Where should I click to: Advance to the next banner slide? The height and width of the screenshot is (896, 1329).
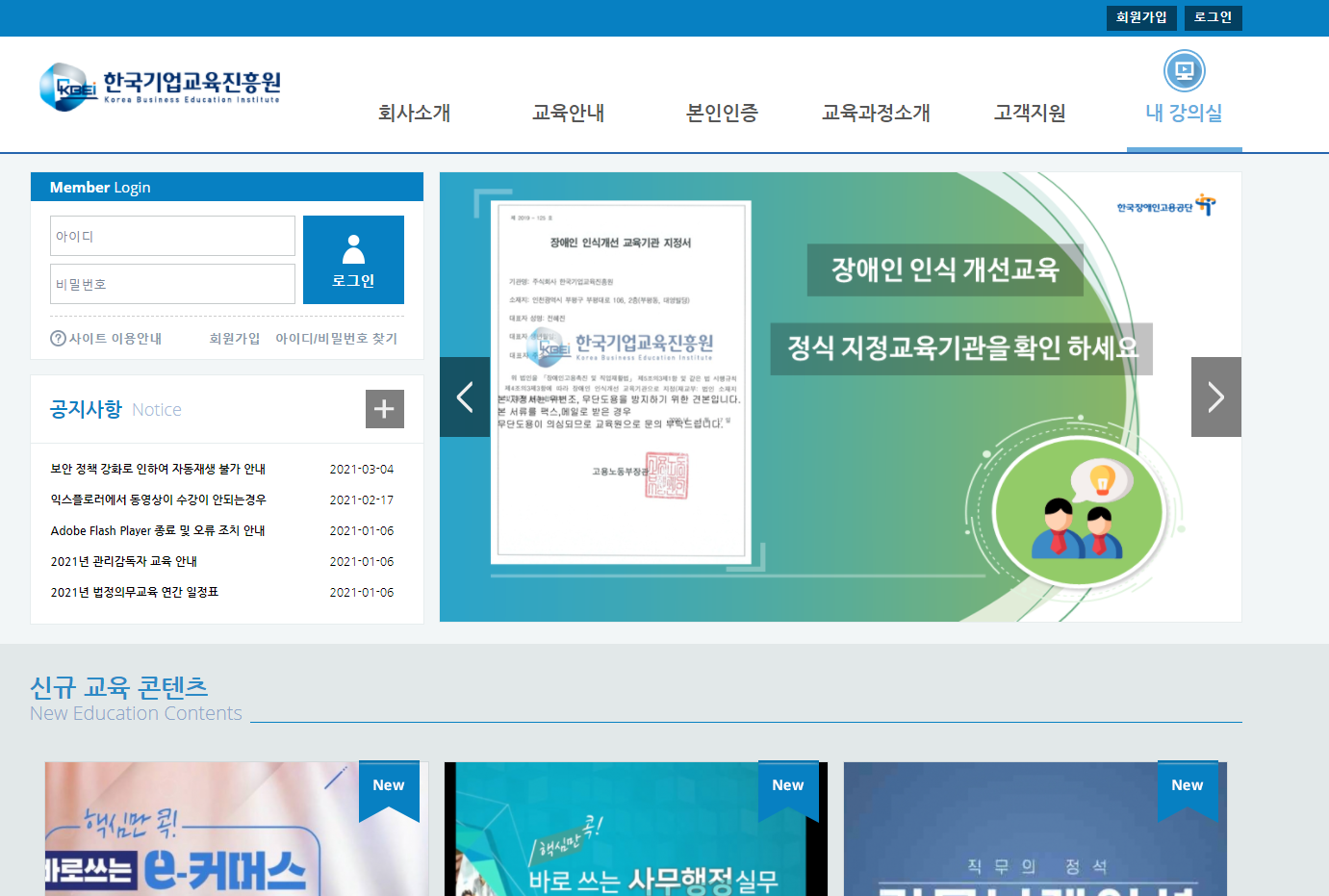pyautogui.click(x=1216, y=397)
